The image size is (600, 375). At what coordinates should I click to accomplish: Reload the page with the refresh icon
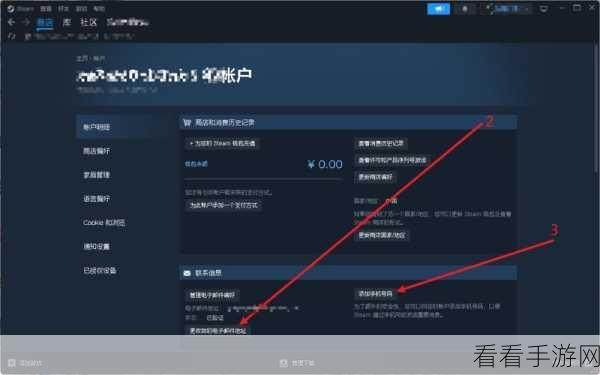pyautogui.click(x=11, y=36)
